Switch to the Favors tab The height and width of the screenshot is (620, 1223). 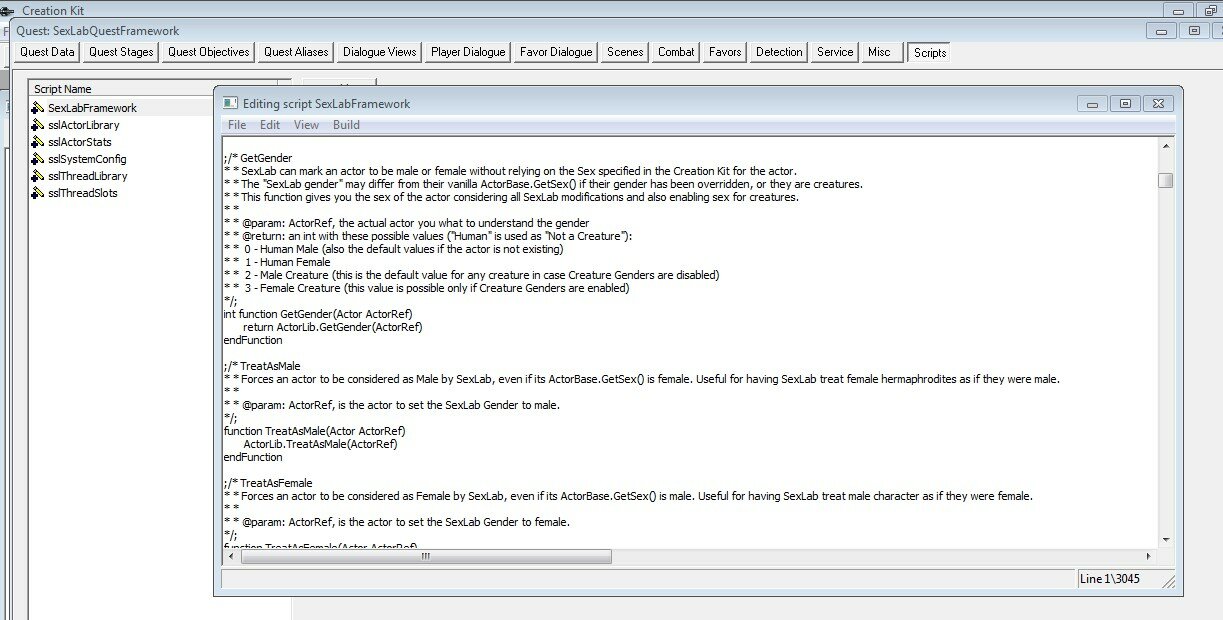[x=725, y=52]
